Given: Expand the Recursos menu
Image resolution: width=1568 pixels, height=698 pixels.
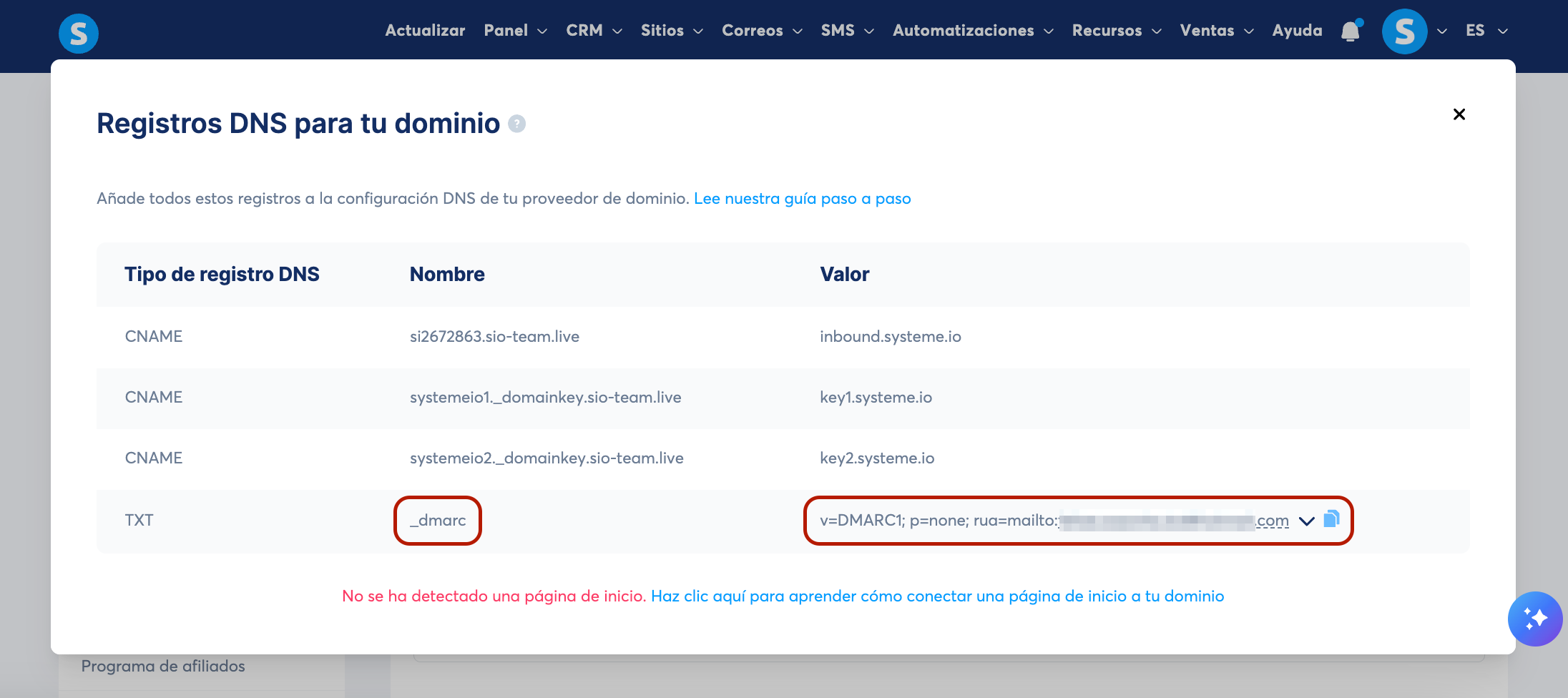Looking at the screenshot, I should [x=1117, y=30].
